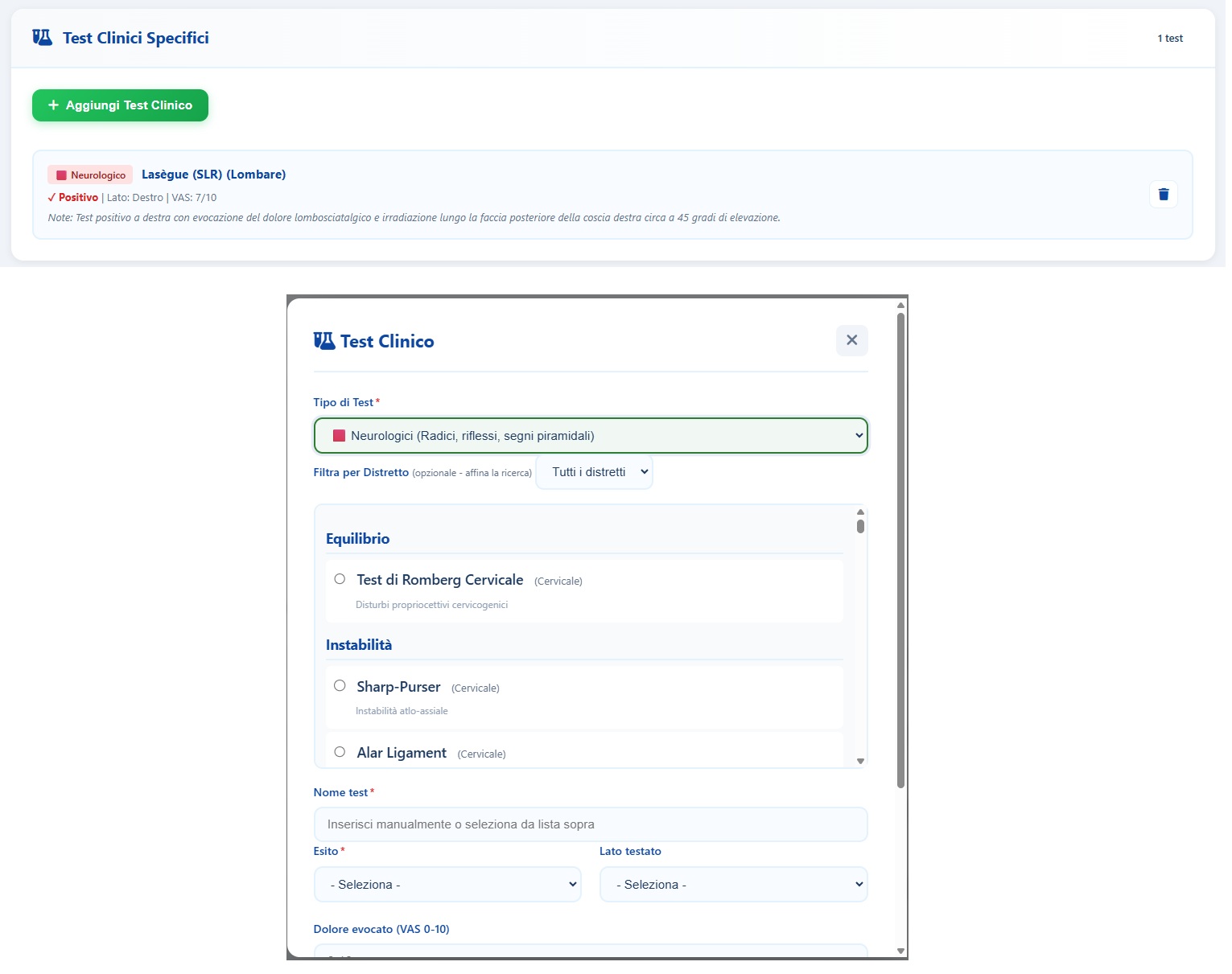Click the flask icon beside Test Clinici Specifici
The image size is (1232, 974).
tap(42, 36)
